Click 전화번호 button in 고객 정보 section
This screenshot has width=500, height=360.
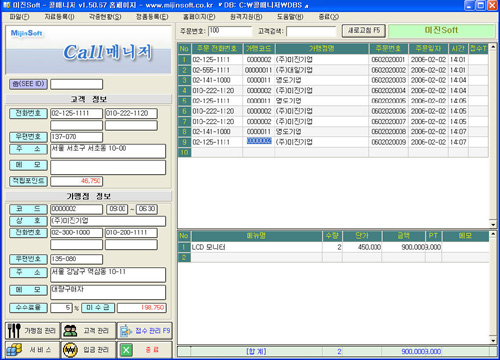click(28, 113)
